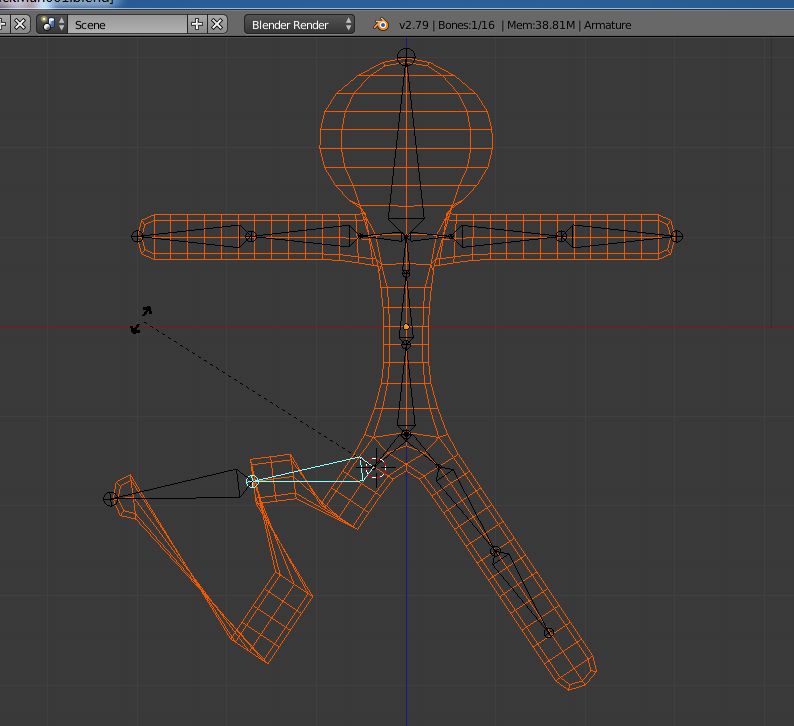Click the Scene name field
Image resolution: width=794 pixels, height=726 pixels.
(x=127, y=24)
